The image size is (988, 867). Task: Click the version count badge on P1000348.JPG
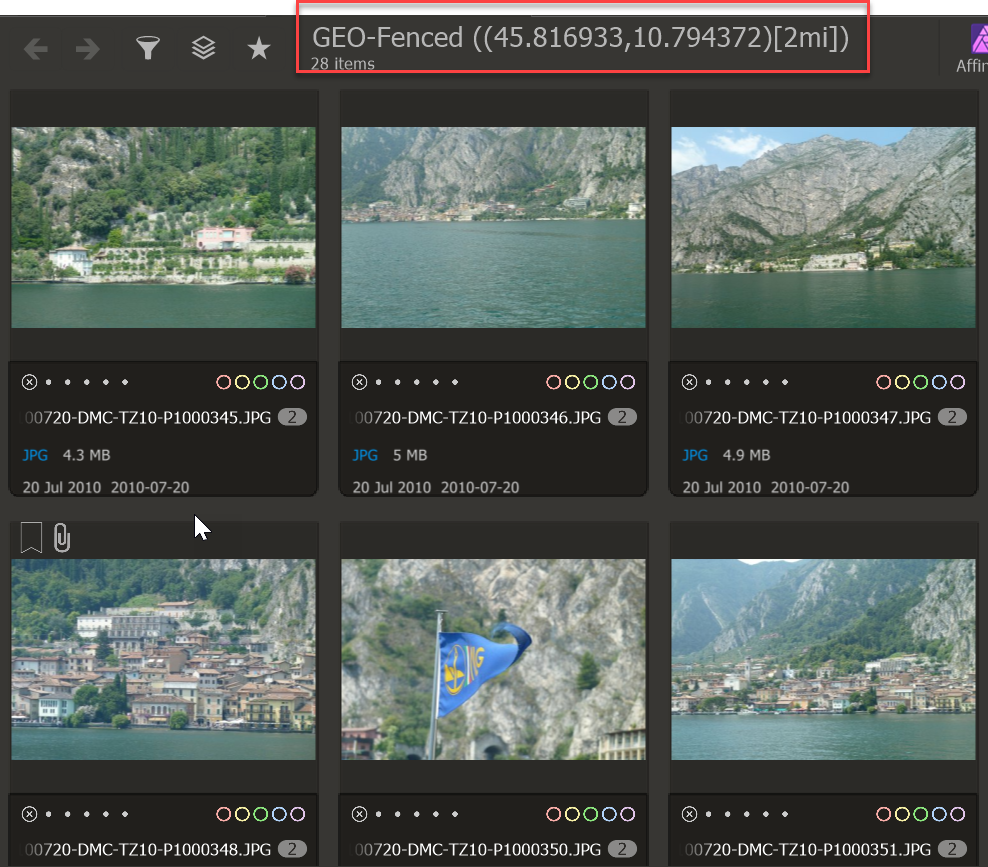[x=292, y=849]
